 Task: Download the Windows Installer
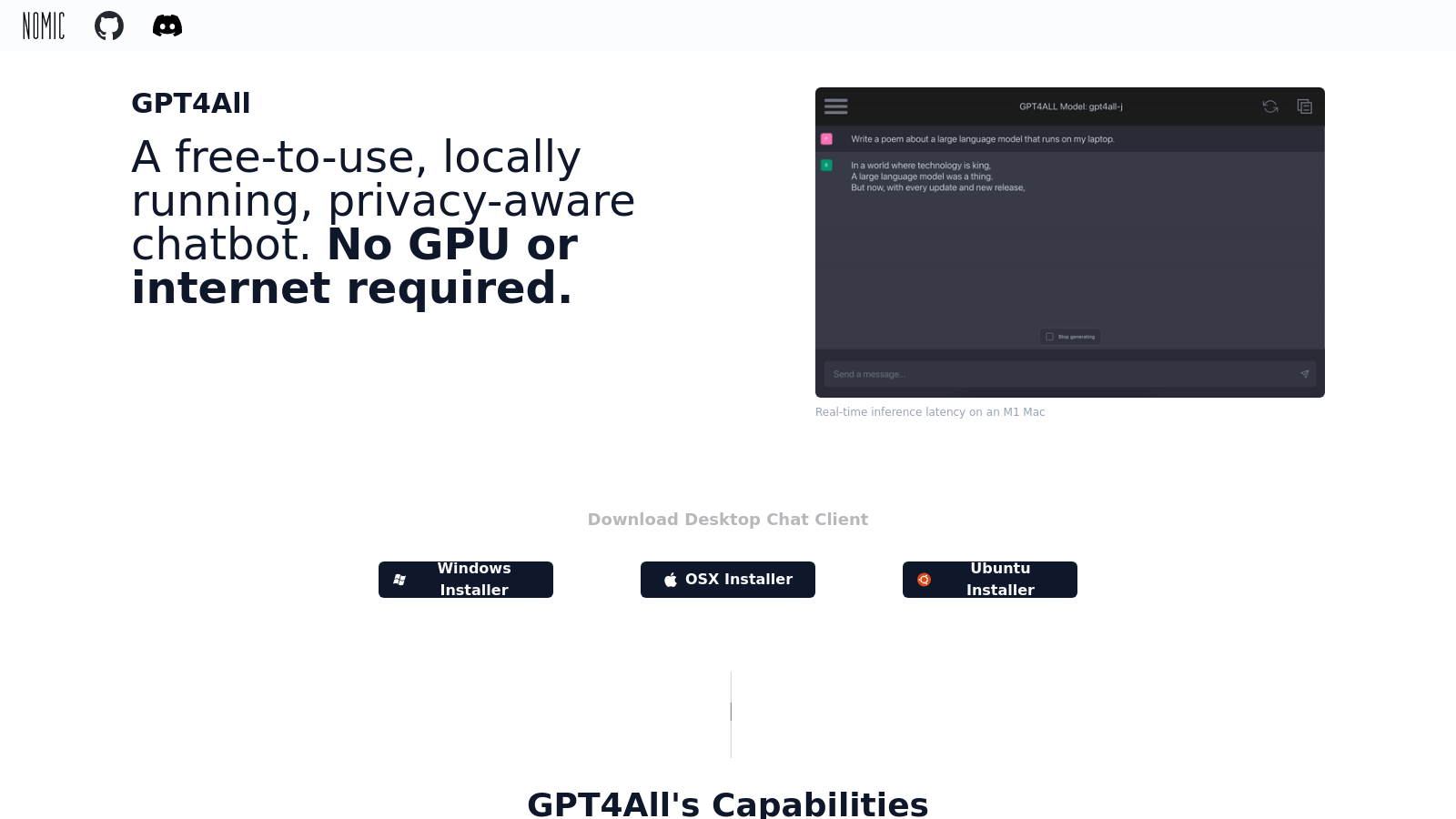[466, 580]
